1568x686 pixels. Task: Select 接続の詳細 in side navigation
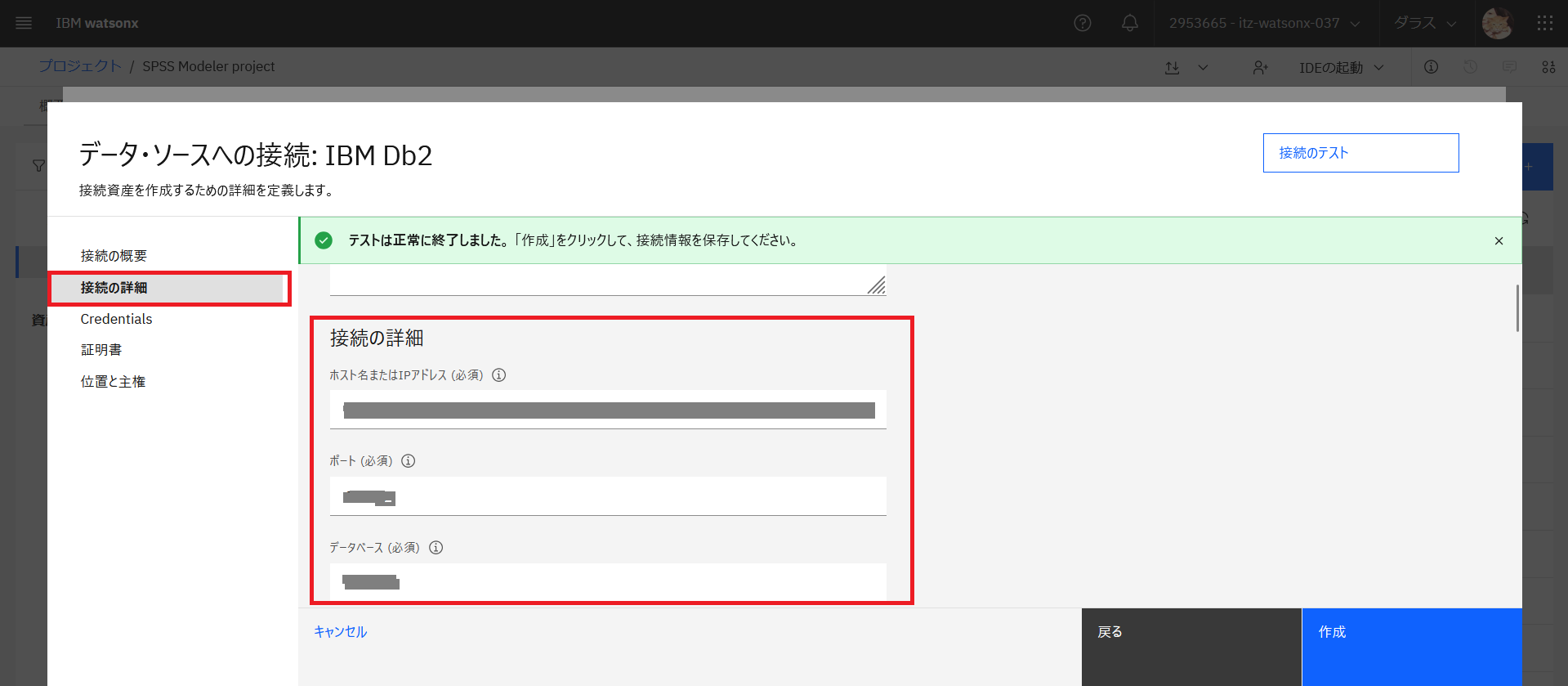click(168, 288)
